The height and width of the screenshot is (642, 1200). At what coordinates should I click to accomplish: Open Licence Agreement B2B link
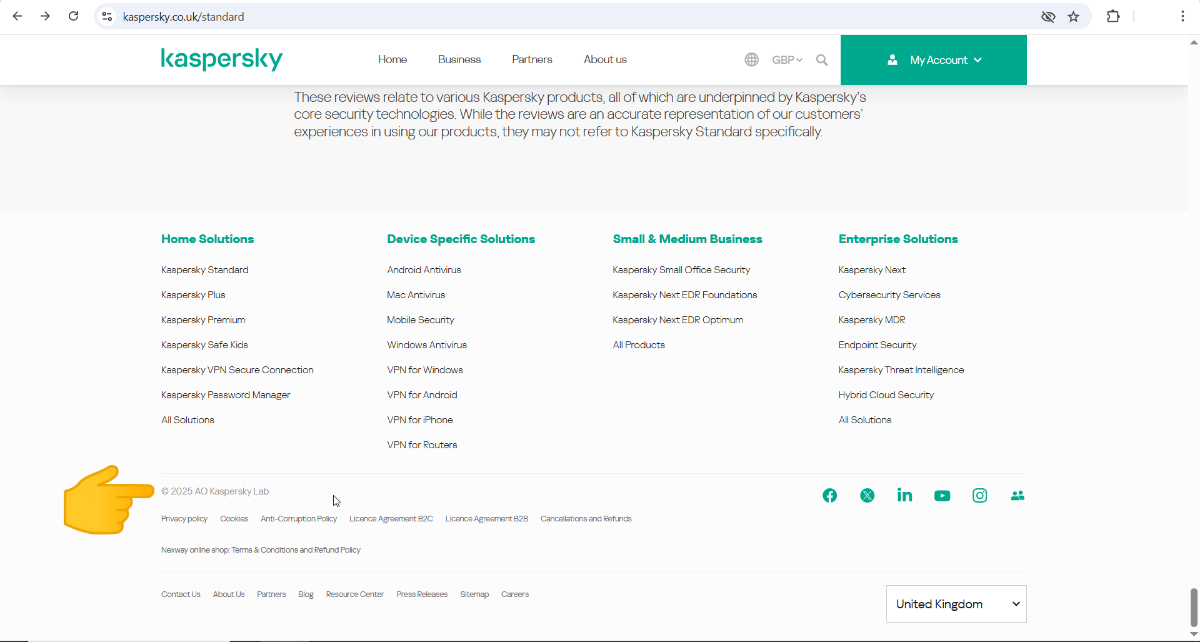coord(487,519)
